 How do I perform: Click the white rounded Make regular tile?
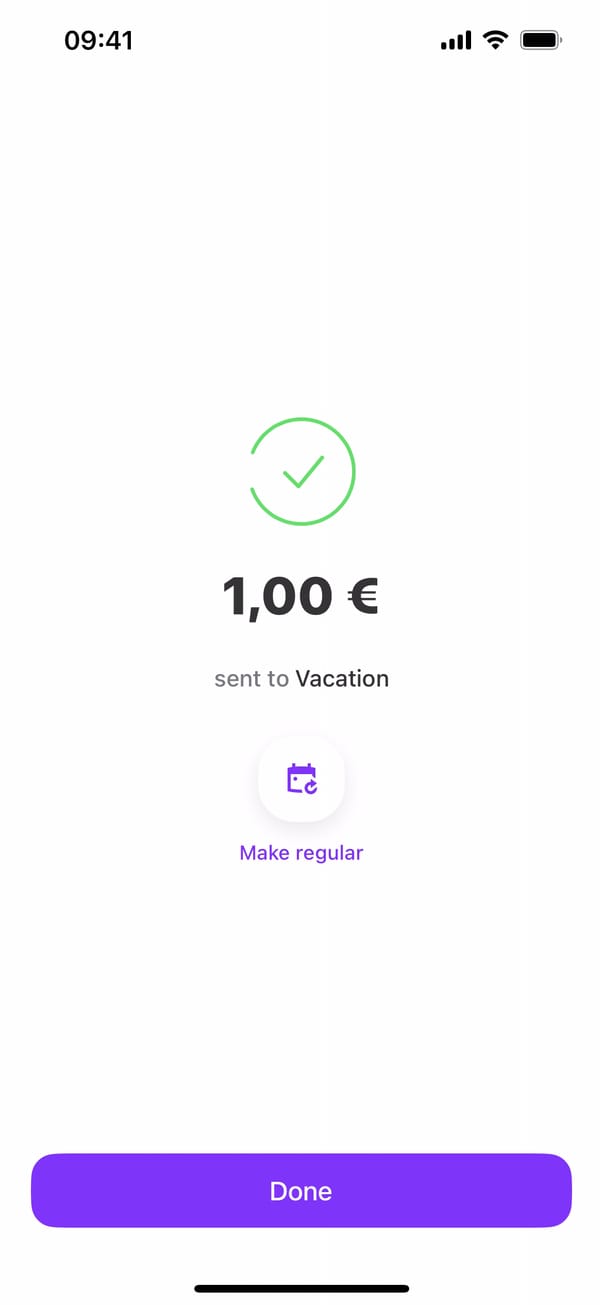click(x=301, y=779)
